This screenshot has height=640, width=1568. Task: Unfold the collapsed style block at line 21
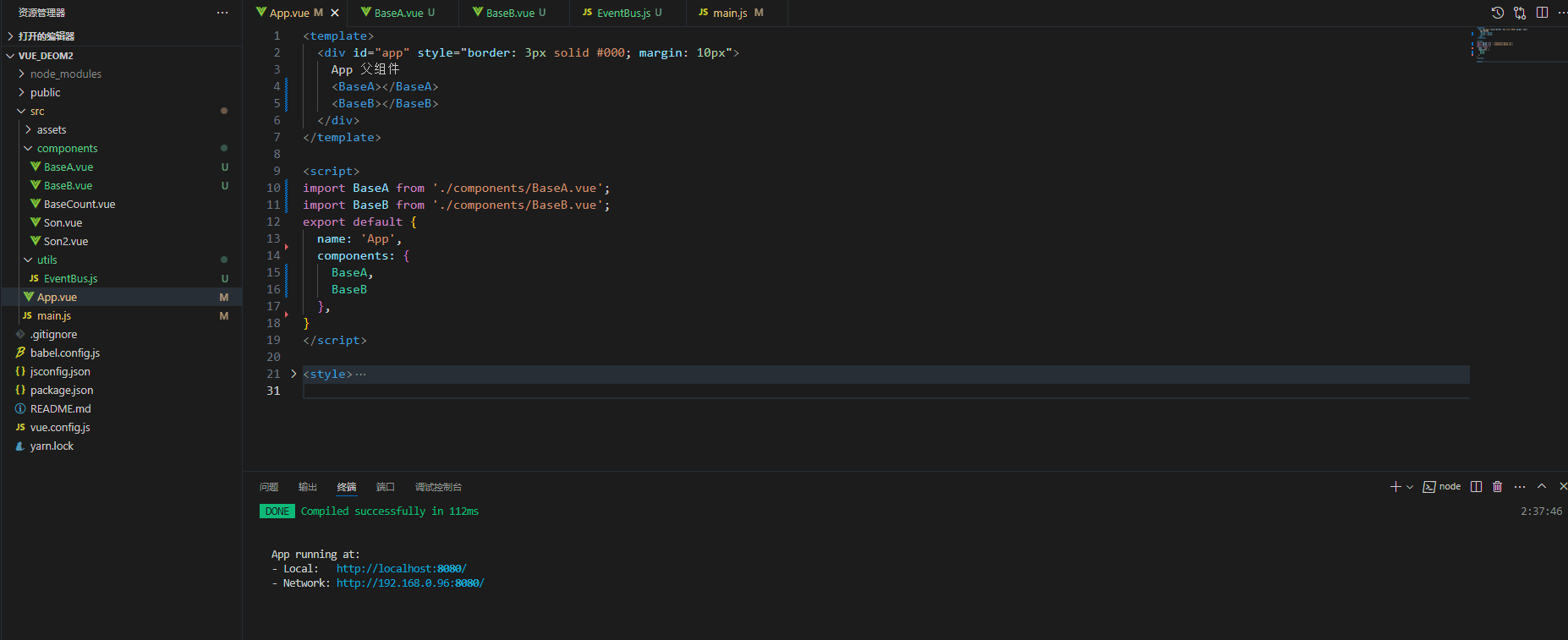pos(293,374)
